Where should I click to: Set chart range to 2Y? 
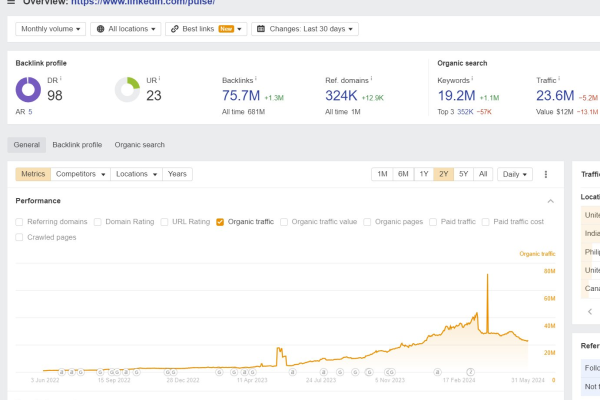click(443, 174)
